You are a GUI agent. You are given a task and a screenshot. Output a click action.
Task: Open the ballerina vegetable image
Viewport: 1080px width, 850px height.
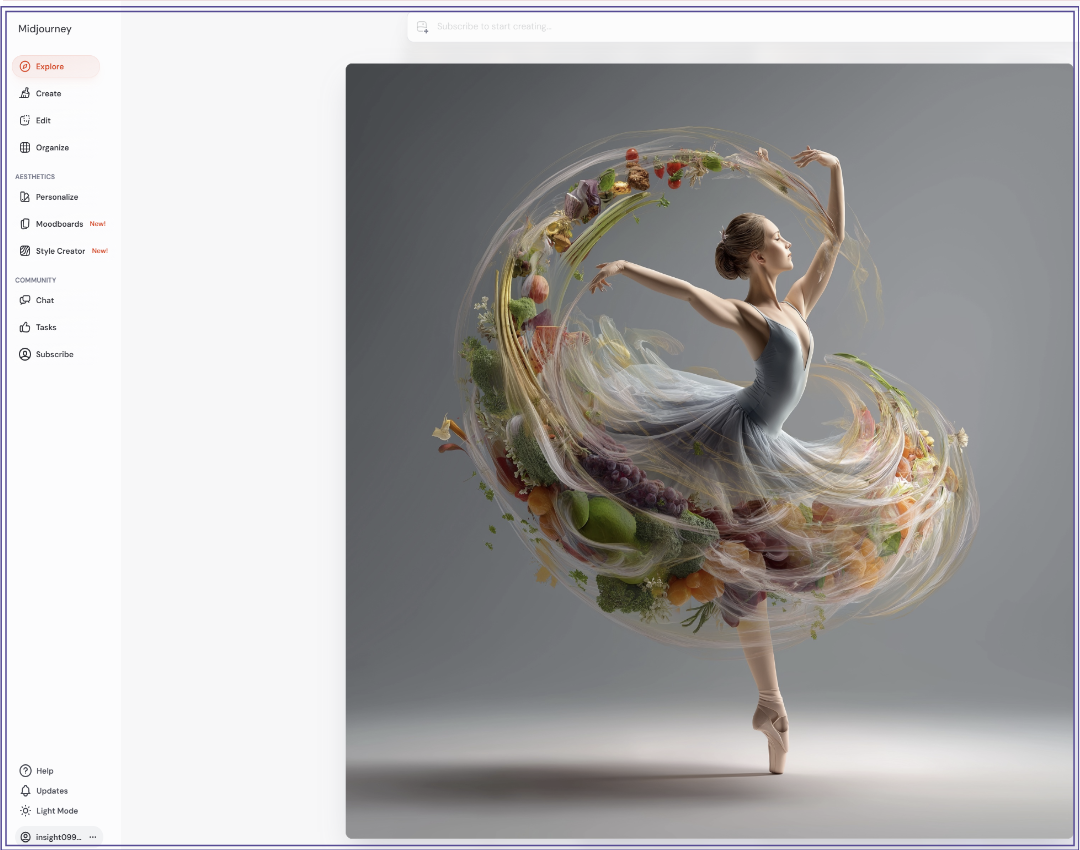[709, 451]
